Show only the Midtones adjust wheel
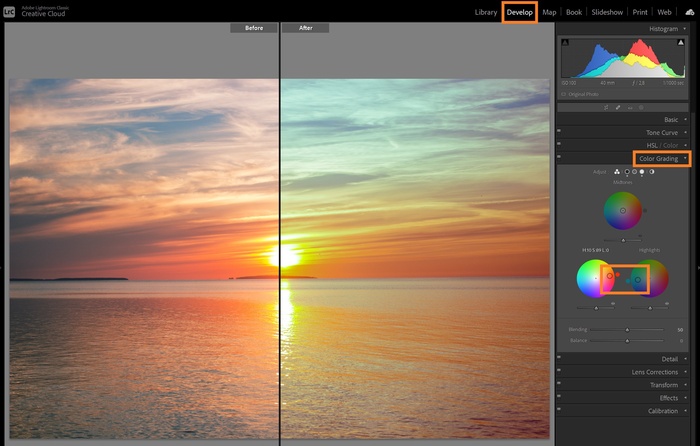This screenshot has width=700, height=446. (634, 172)
